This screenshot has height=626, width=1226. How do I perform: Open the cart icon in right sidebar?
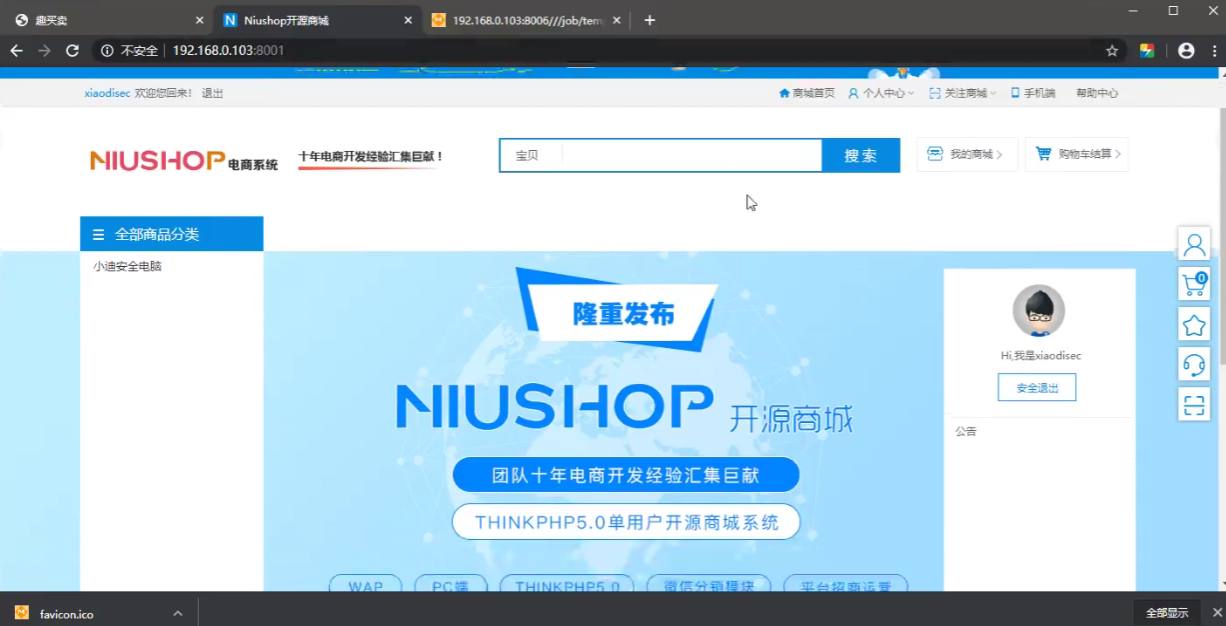pos(1194,284)
